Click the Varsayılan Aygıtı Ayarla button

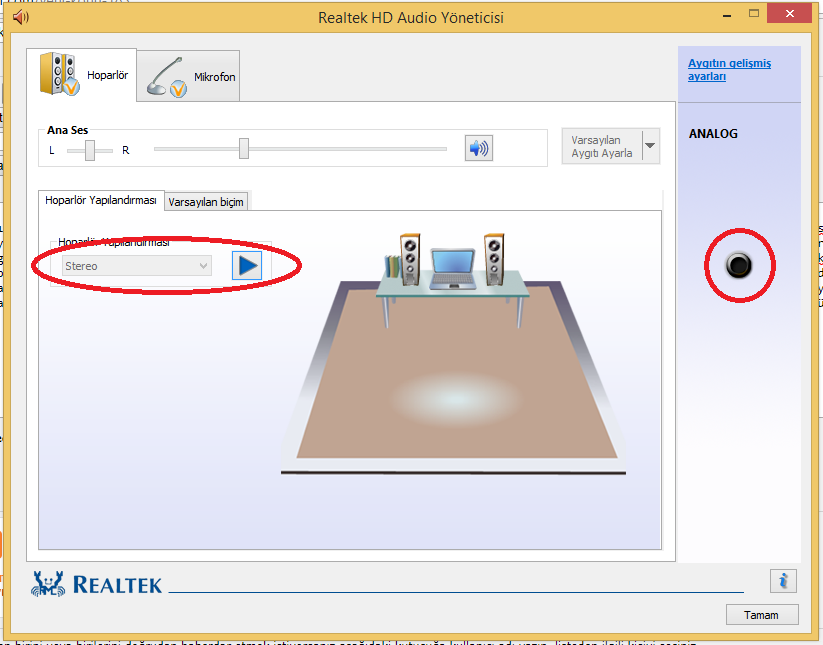pyautogui.click(x=602, y=146)
